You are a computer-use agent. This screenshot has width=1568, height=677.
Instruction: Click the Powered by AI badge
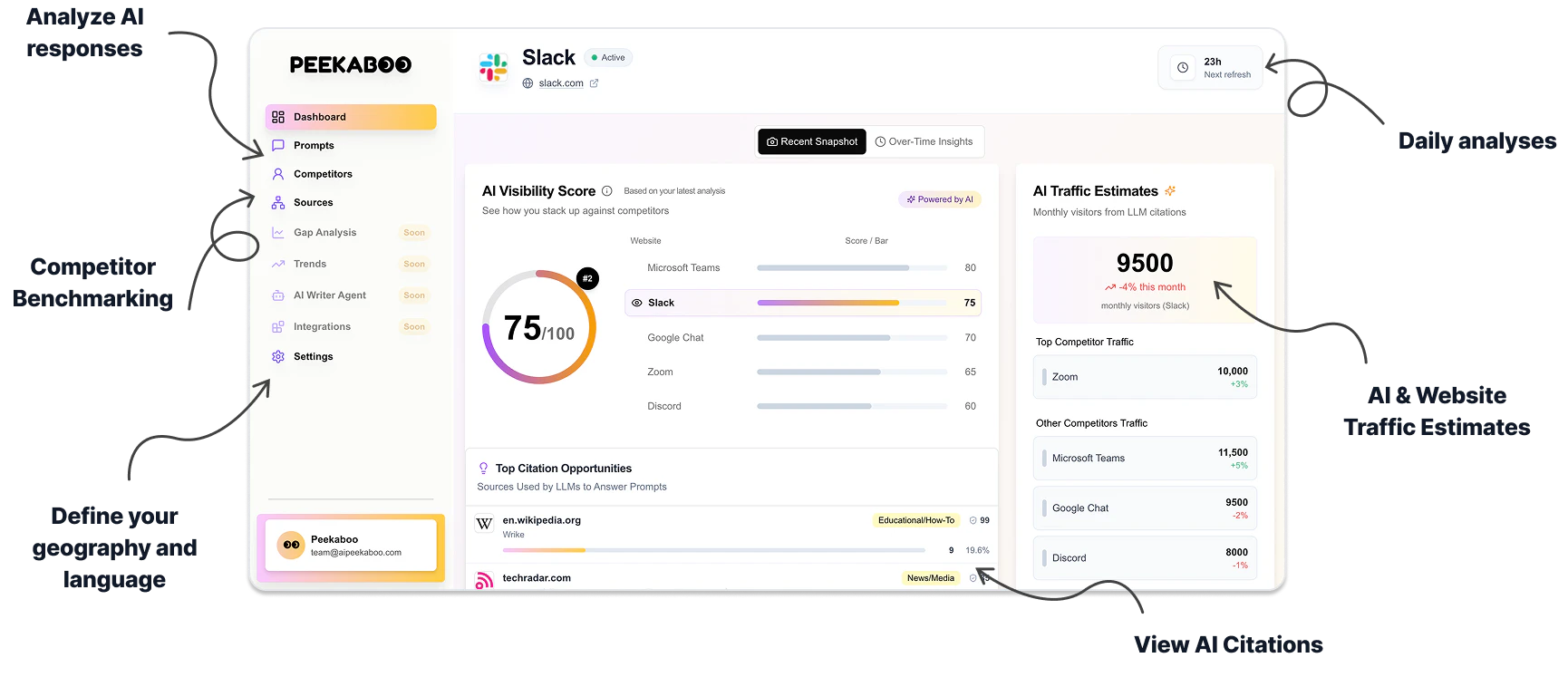(x=940, y=199)
